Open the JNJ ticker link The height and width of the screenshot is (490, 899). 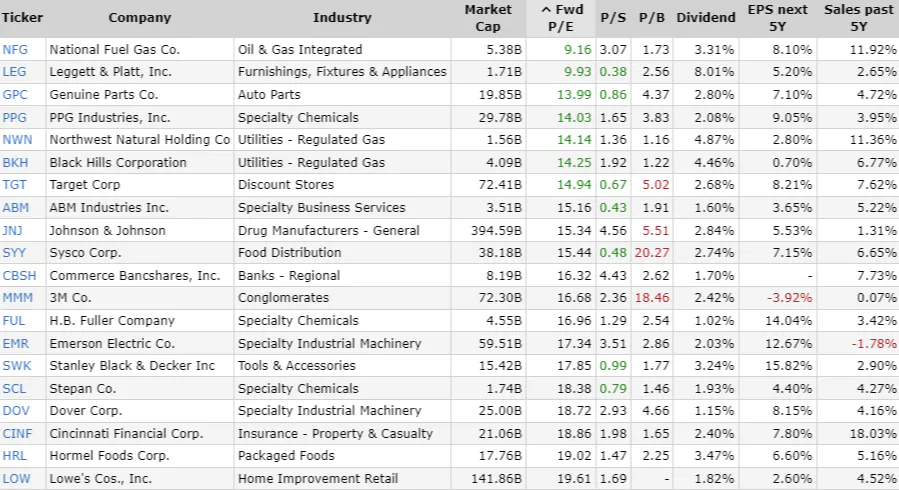pos(12,231)
